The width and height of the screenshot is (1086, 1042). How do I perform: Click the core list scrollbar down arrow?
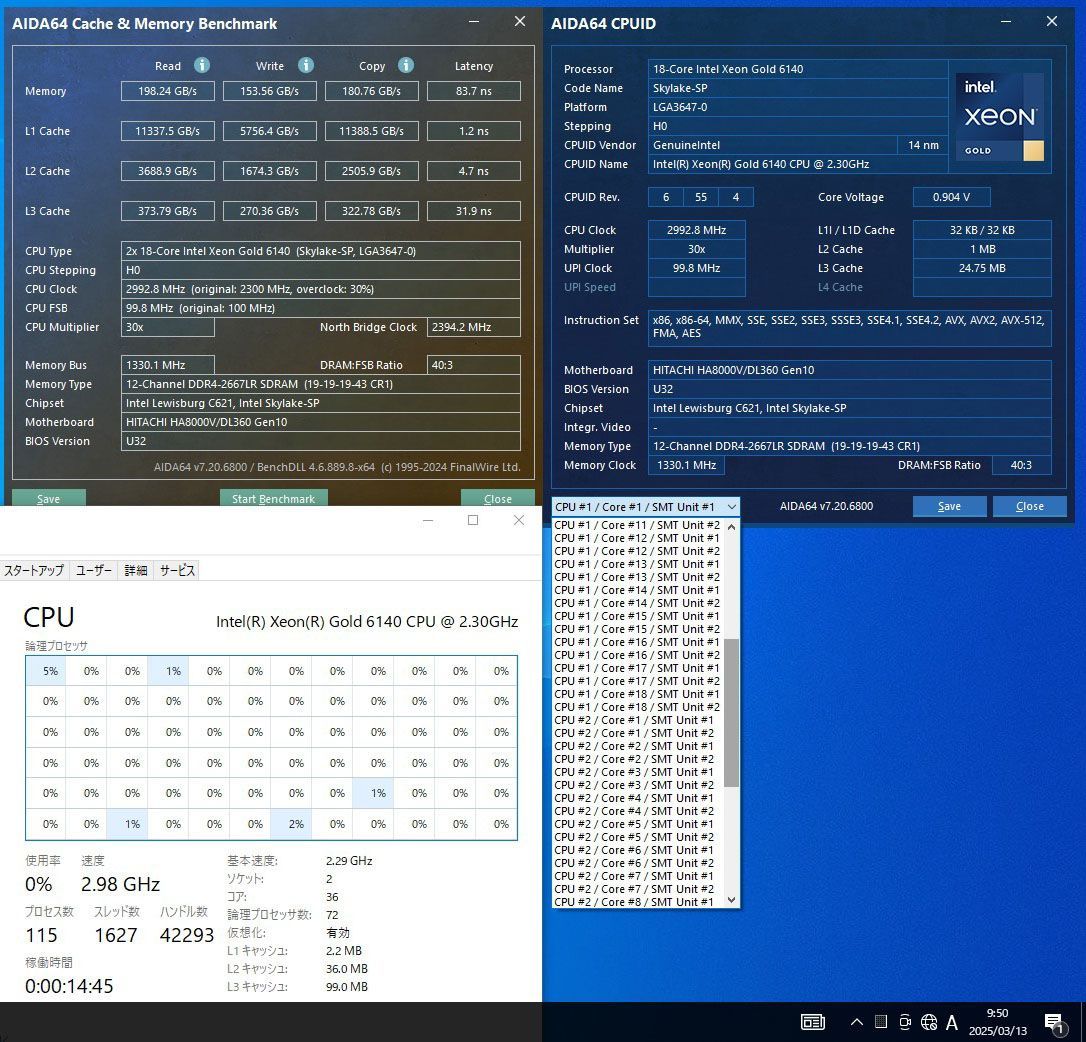731,900
